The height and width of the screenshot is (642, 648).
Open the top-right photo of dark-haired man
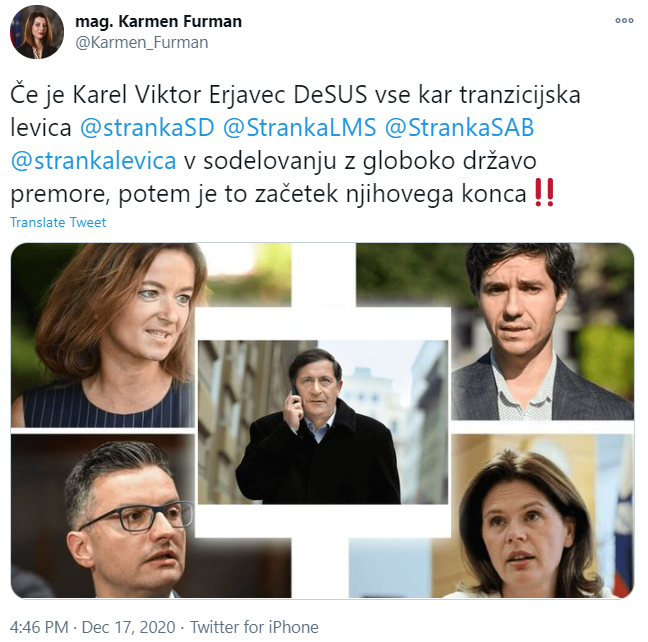click(542, 332)
